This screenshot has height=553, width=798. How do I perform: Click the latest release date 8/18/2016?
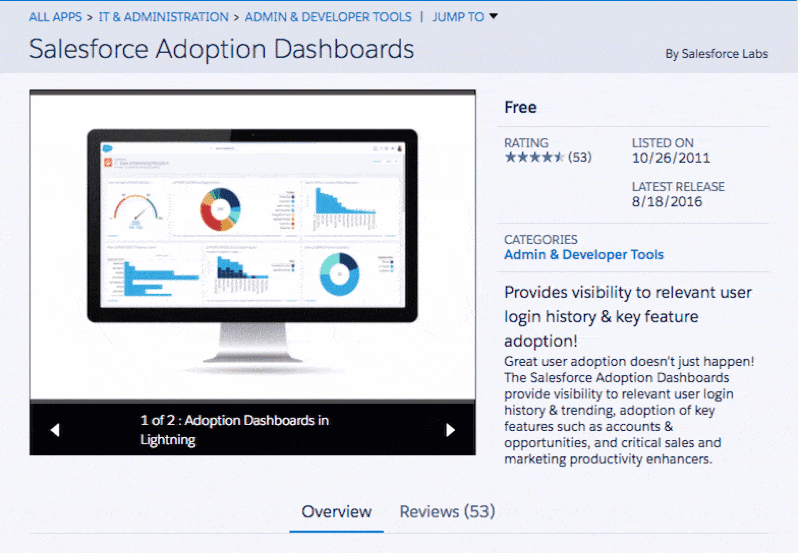(x=667, y=201)
